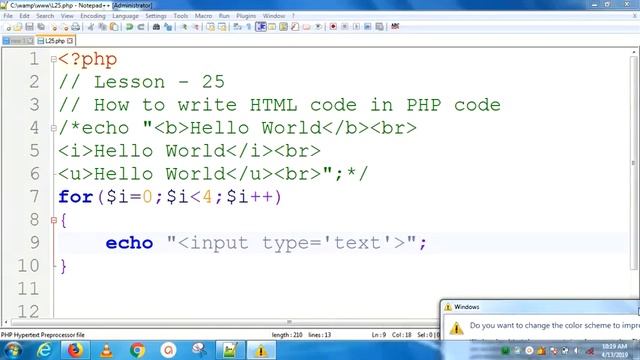The height and width of the screenshot is (360, 640).
Task: Click 'length : 210' in status bar
Action: pos(287,335)
